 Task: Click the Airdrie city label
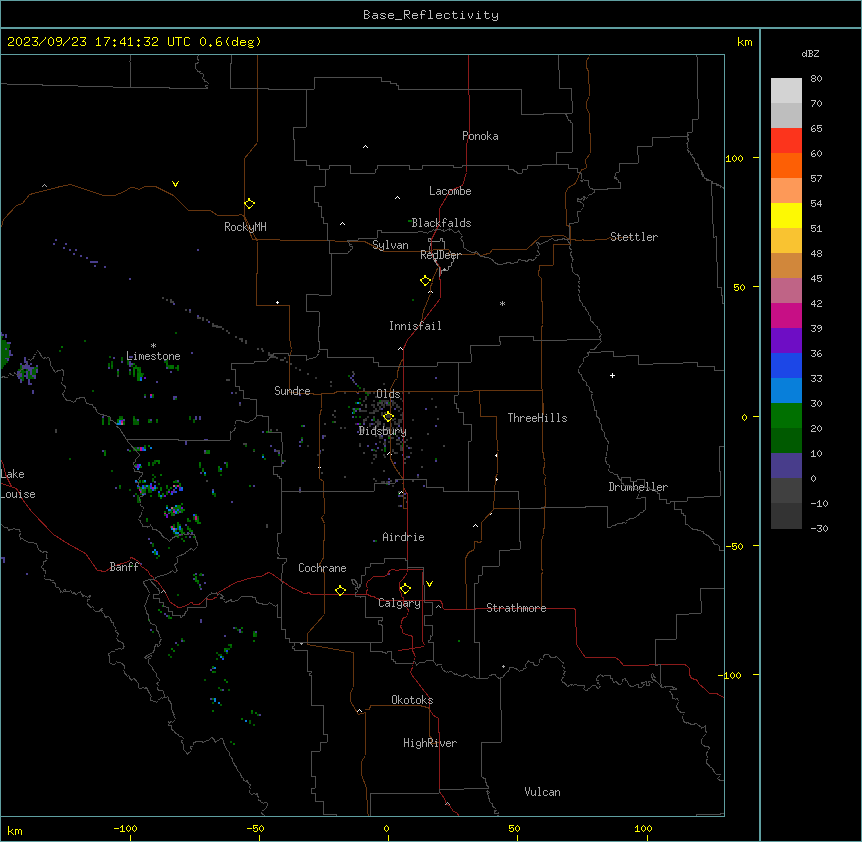(403, 537)
